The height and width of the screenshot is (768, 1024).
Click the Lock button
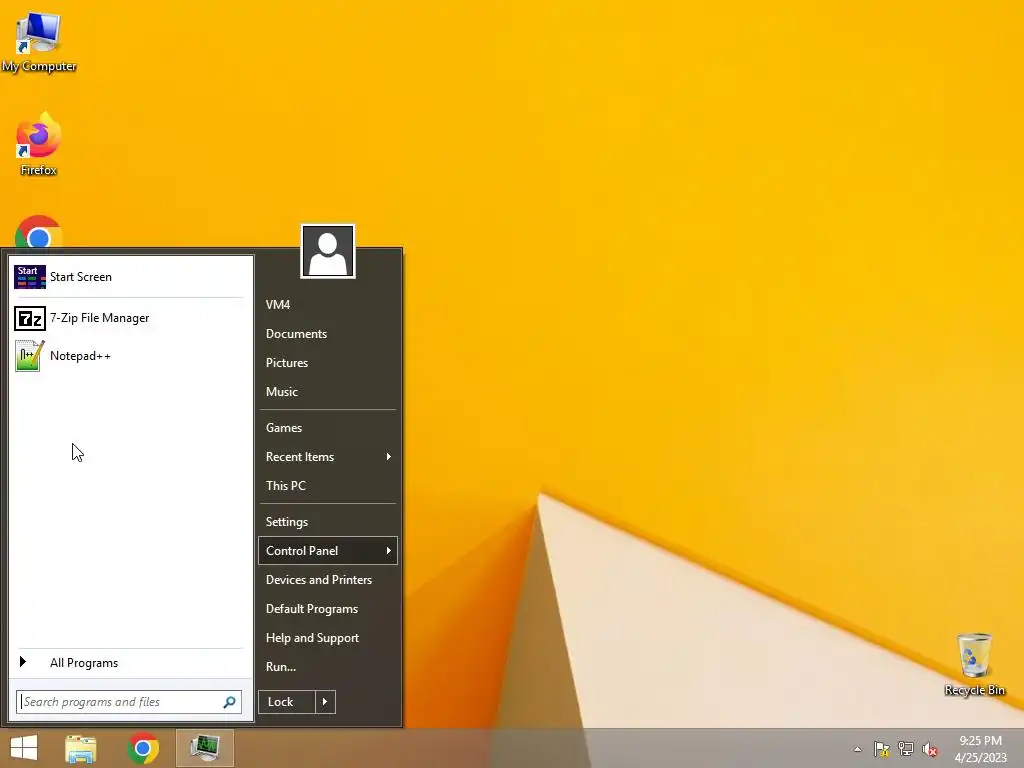click(287, 702)
